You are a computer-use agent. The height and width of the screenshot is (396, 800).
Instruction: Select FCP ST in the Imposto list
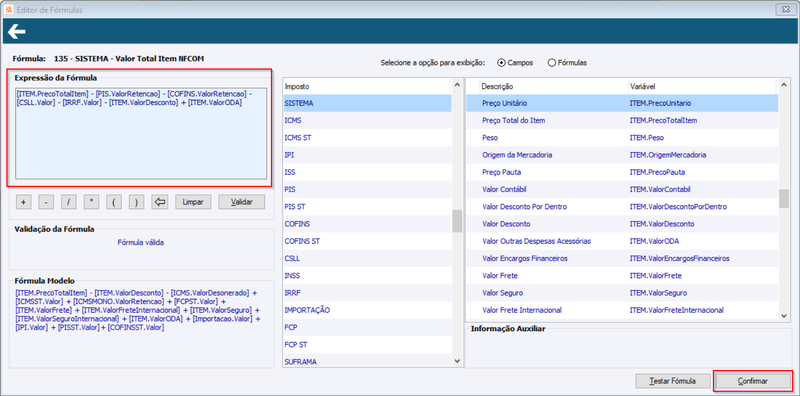[x=367, y=344]
